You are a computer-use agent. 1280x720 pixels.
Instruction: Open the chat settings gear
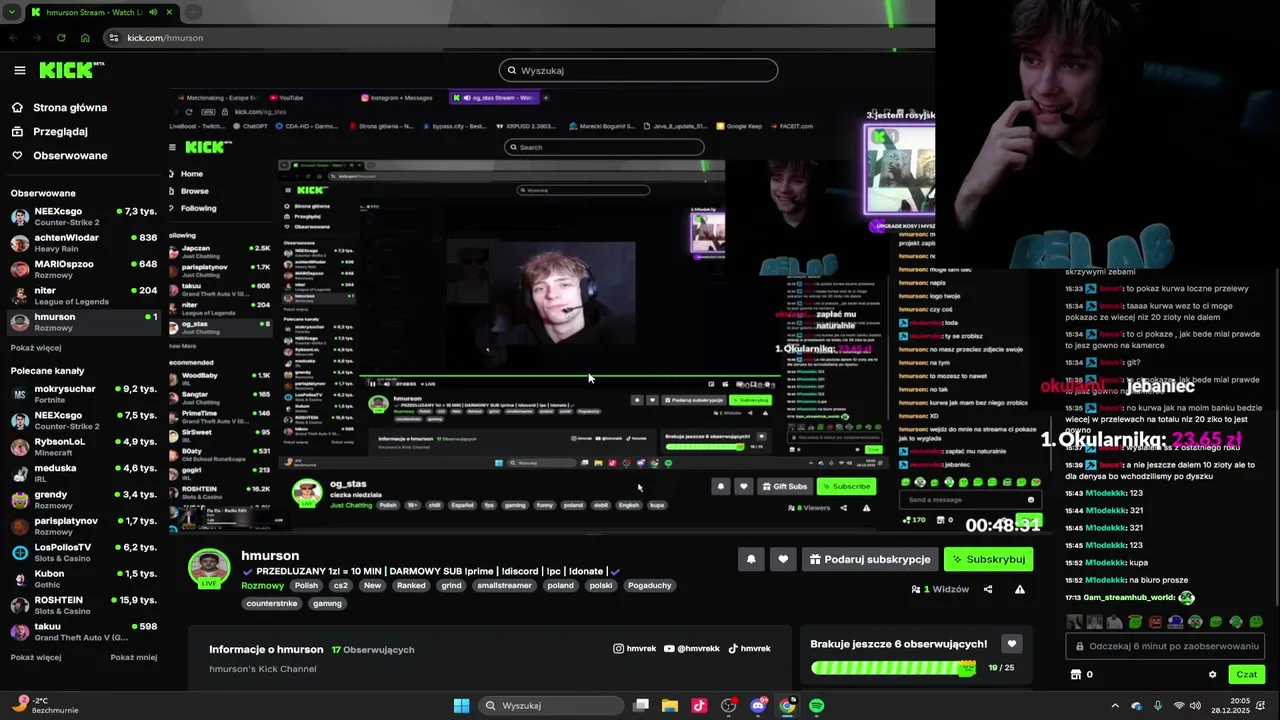click(x=1213, y=674)
